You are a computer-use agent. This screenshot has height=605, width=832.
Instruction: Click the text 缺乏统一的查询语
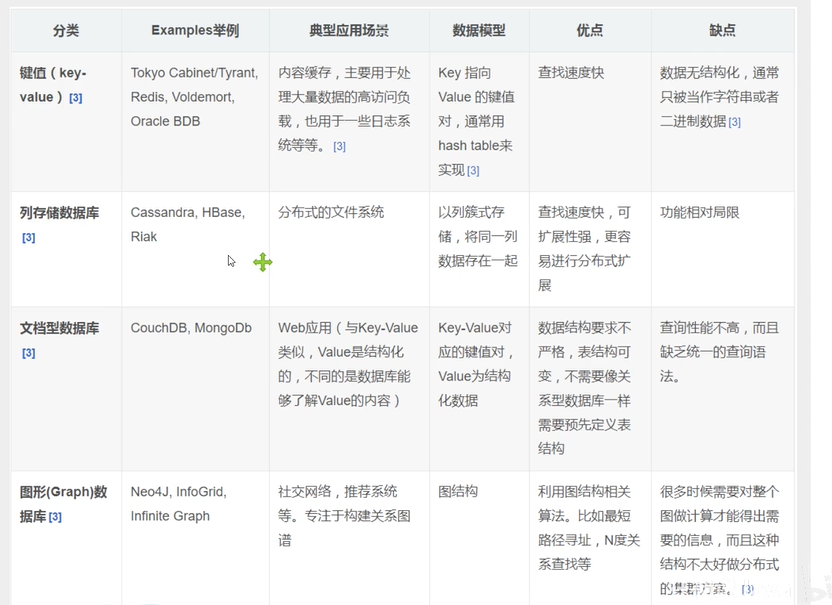713,352
